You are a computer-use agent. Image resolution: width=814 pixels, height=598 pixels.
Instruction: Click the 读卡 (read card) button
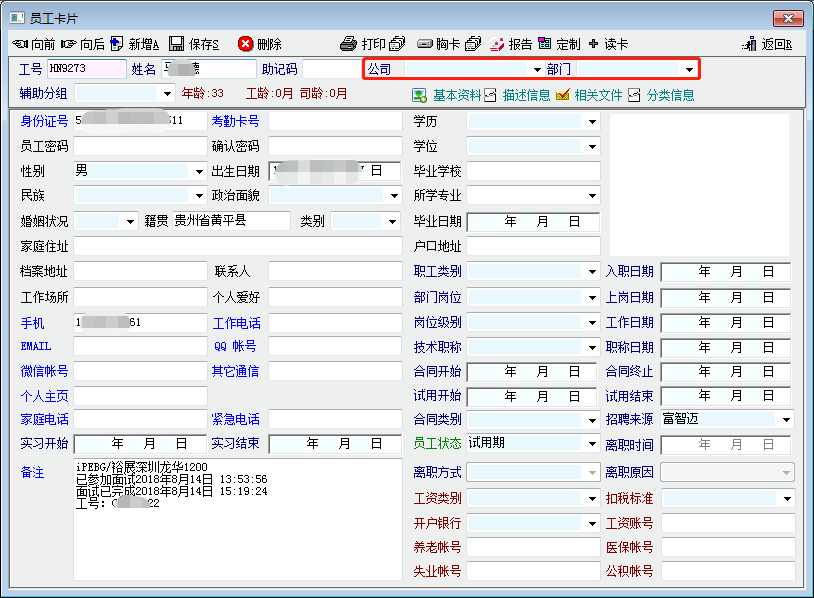click(x=608, y=44)
